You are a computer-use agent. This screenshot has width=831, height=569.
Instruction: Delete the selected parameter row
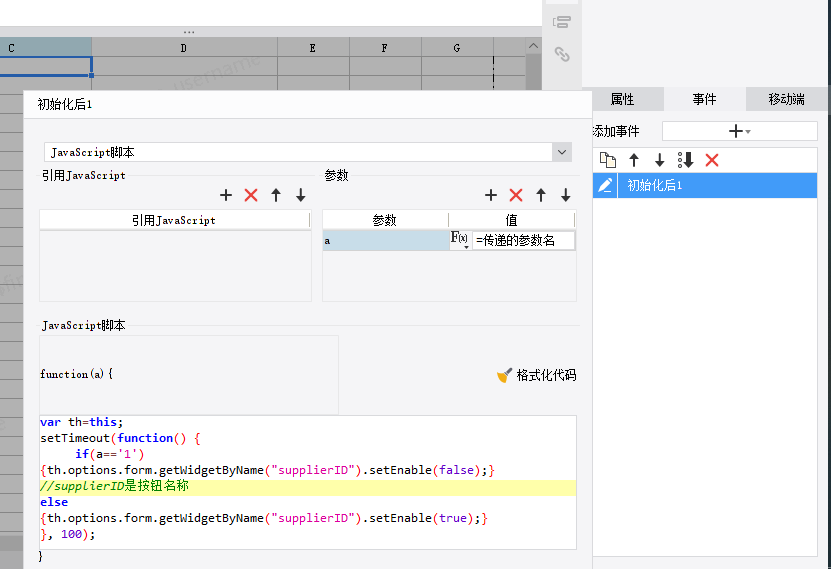point(516,196)
